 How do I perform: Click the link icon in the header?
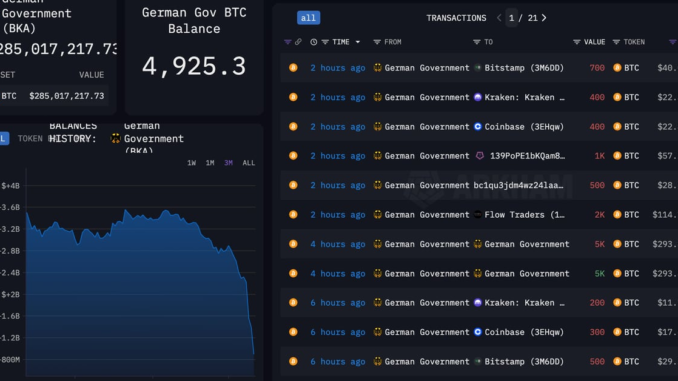coord(298,42)
